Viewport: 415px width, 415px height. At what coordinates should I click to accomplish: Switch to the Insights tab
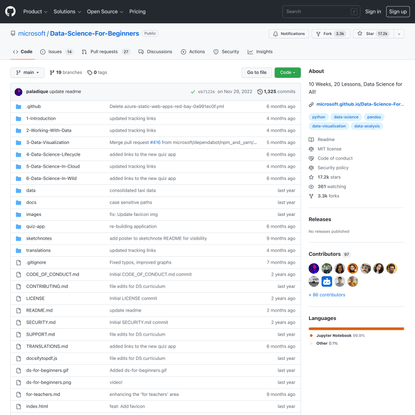(x=260, y=52)
